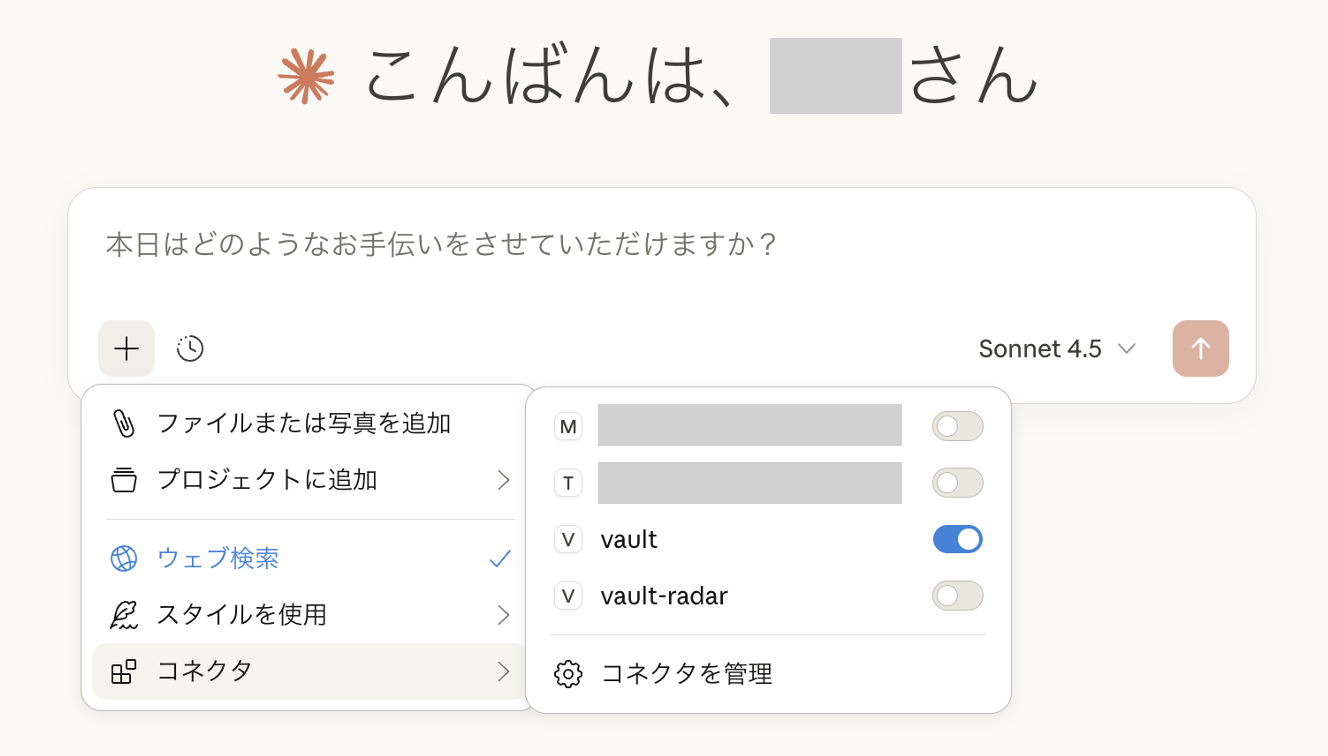The image size is (1328, 756).
Task: Open the Sonnet 4.5 model dropdown
Action: pos(1057,349)
